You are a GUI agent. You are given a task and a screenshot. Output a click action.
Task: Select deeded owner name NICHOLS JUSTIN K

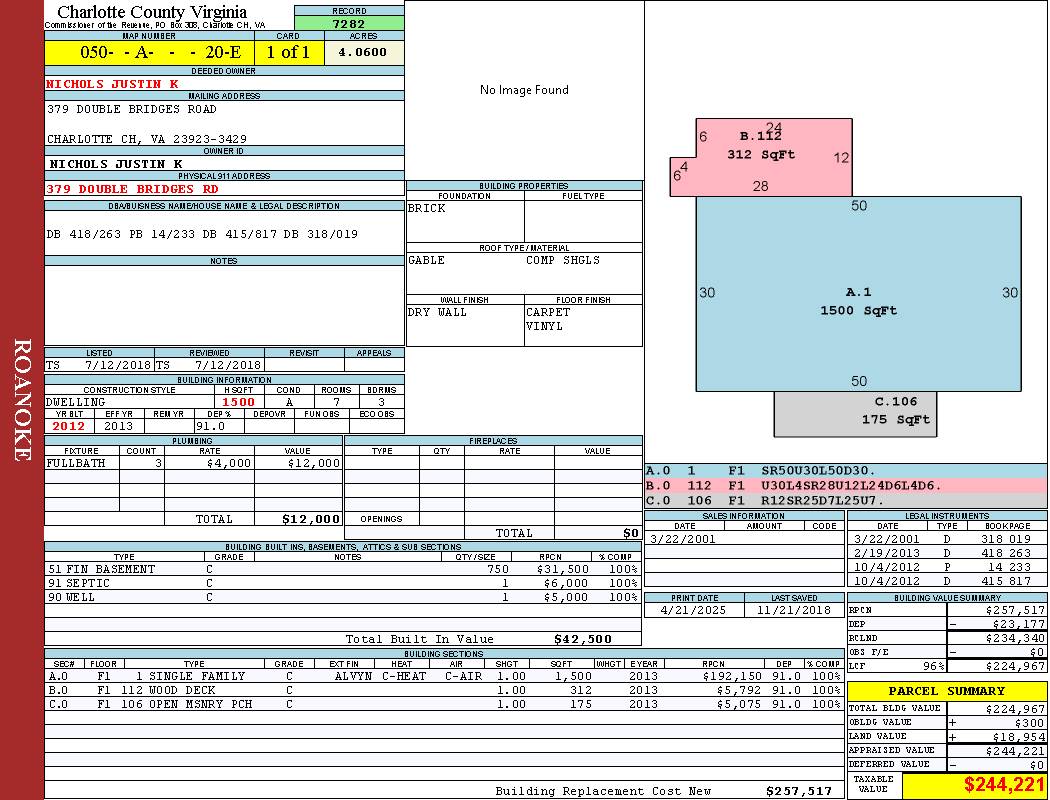[x=112, y=84]
